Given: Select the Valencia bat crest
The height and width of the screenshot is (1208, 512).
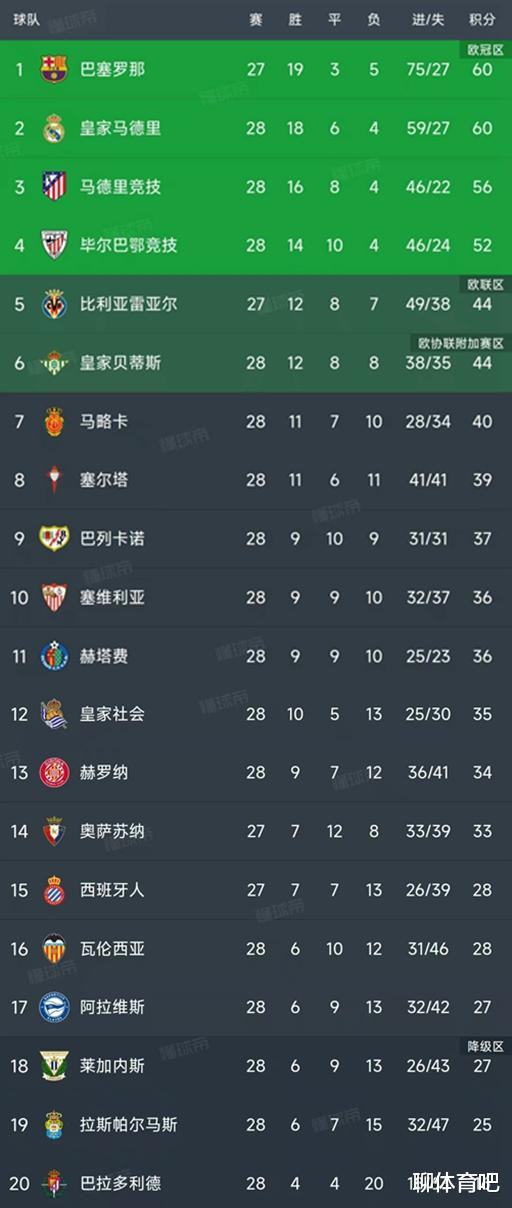Looking at the screenshot, I should 53,948.
